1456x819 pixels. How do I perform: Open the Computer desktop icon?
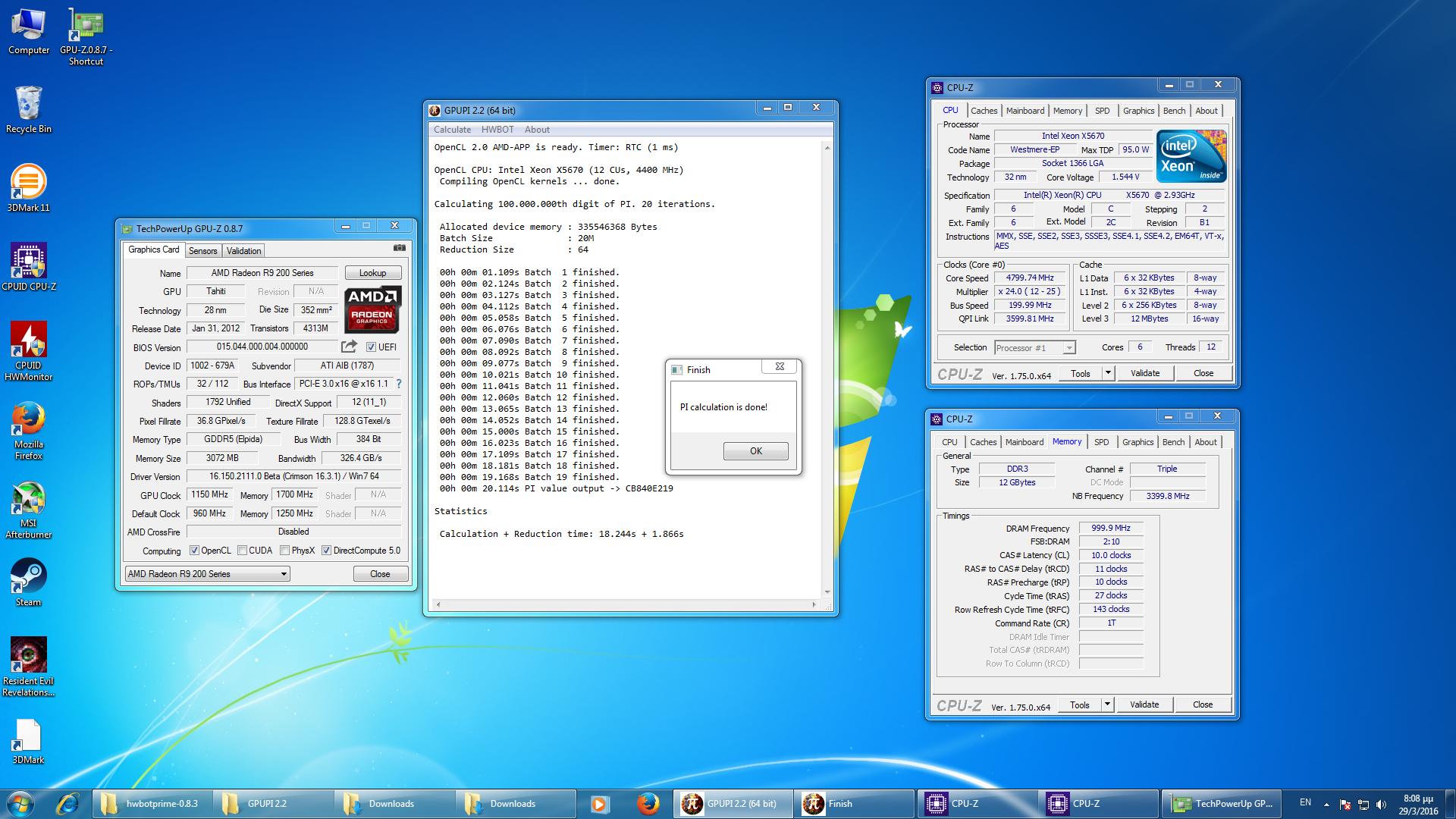tap(29, 32)
